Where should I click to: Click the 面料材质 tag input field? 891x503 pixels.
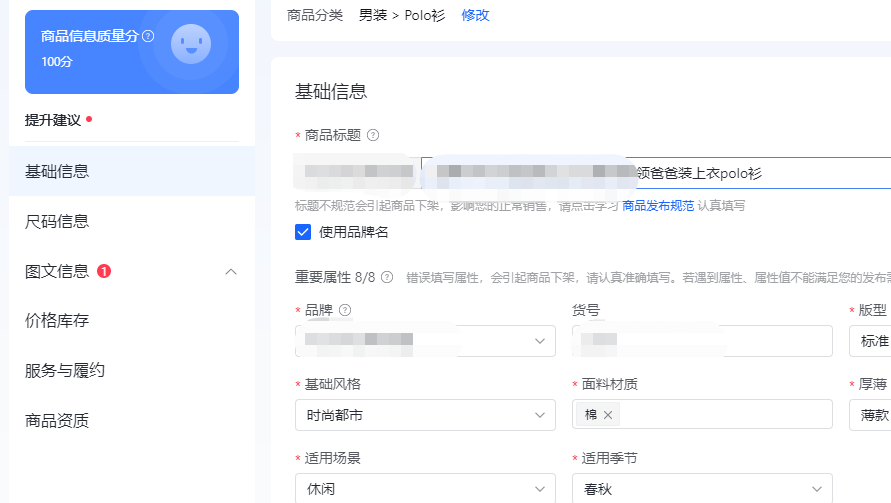(702, 415)
